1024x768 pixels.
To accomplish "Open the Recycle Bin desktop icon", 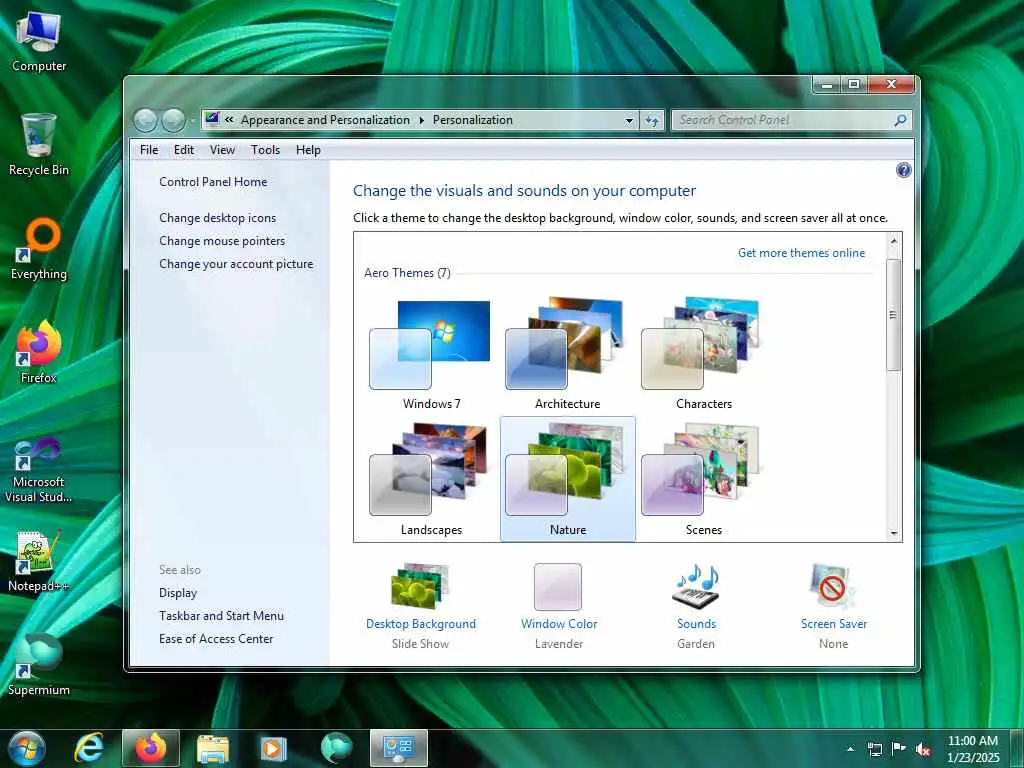I will tap(39, 145).
